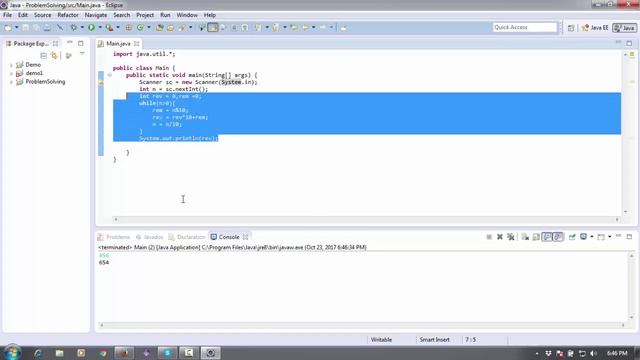The width and height of the screenshot is (640, 360).
Task: Click the Quick Access search field
Action: point(524,27)
